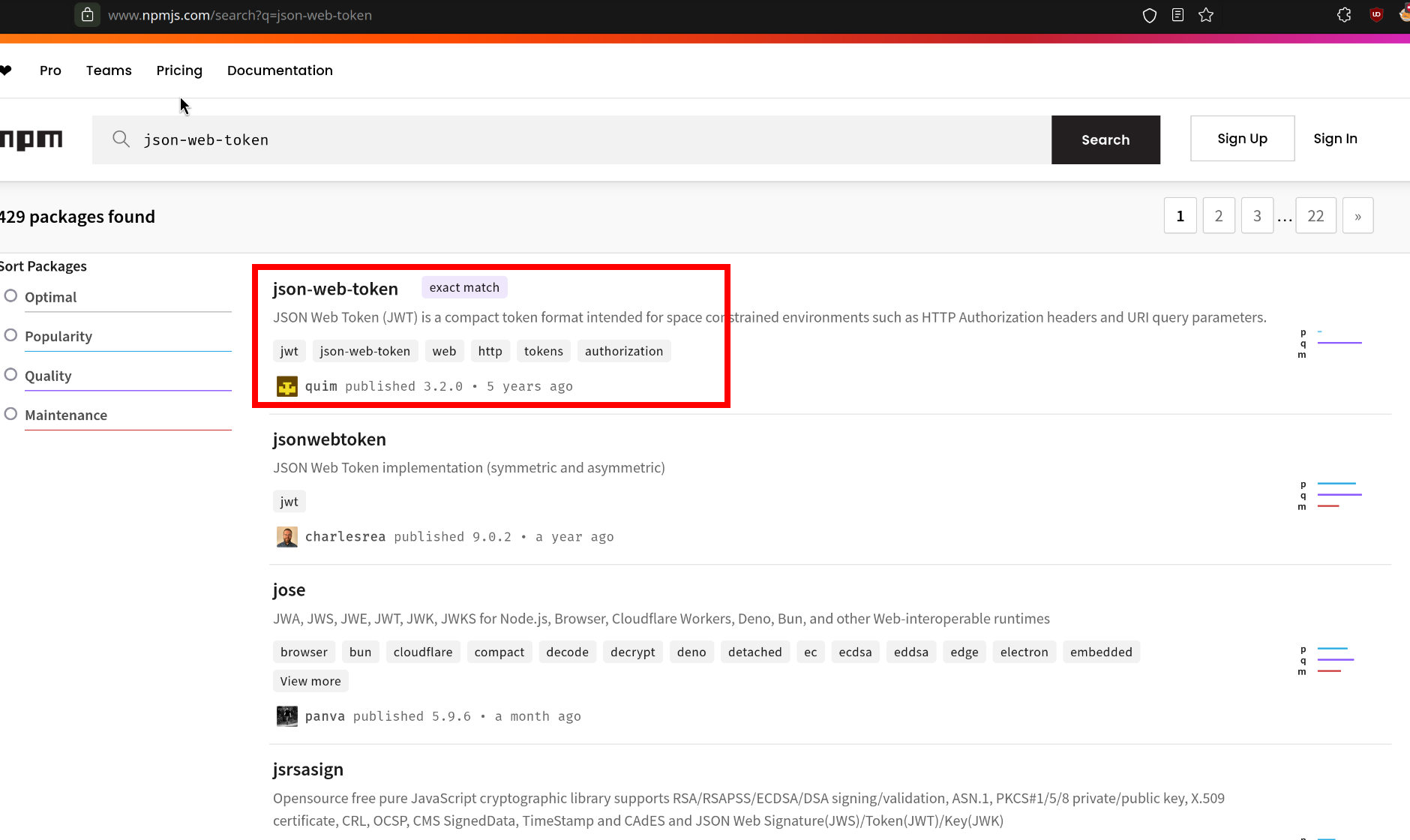Screen dimensions: 1410x840
Task: Click the npm logo
Action: click(x=31, y=139)
